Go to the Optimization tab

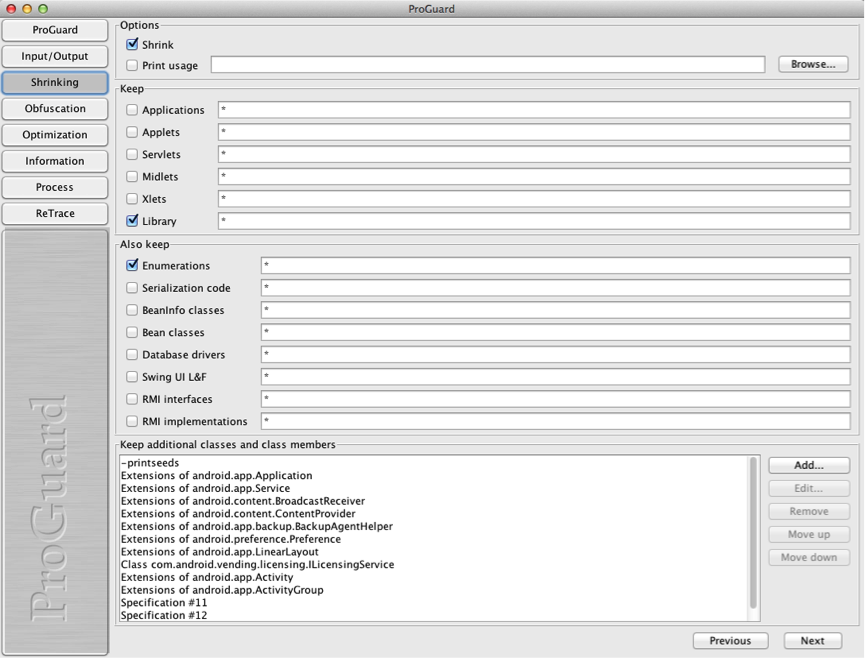55,135
